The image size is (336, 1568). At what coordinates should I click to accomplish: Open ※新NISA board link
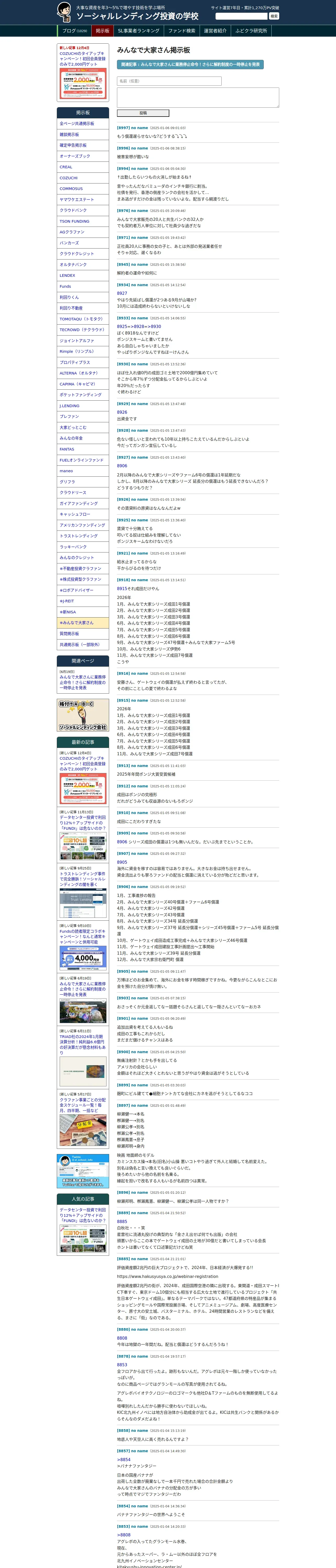coord(83,612)
